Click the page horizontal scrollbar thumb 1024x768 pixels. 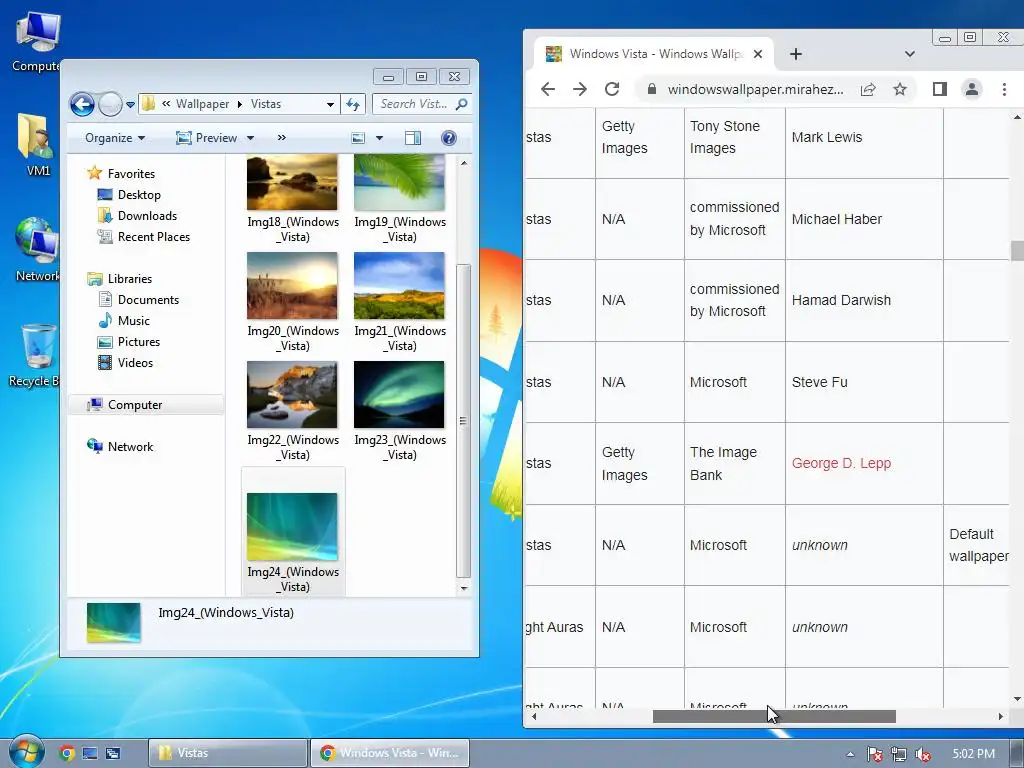click(774, 716)
